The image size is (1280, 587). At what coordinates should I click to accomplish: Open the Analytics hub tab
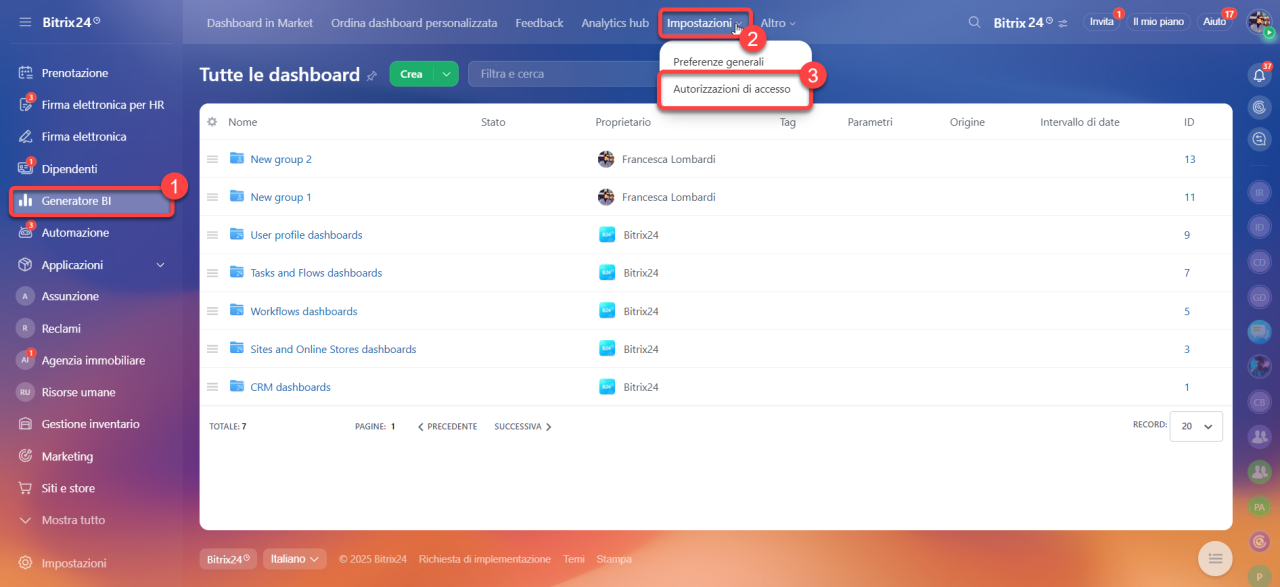615,23
